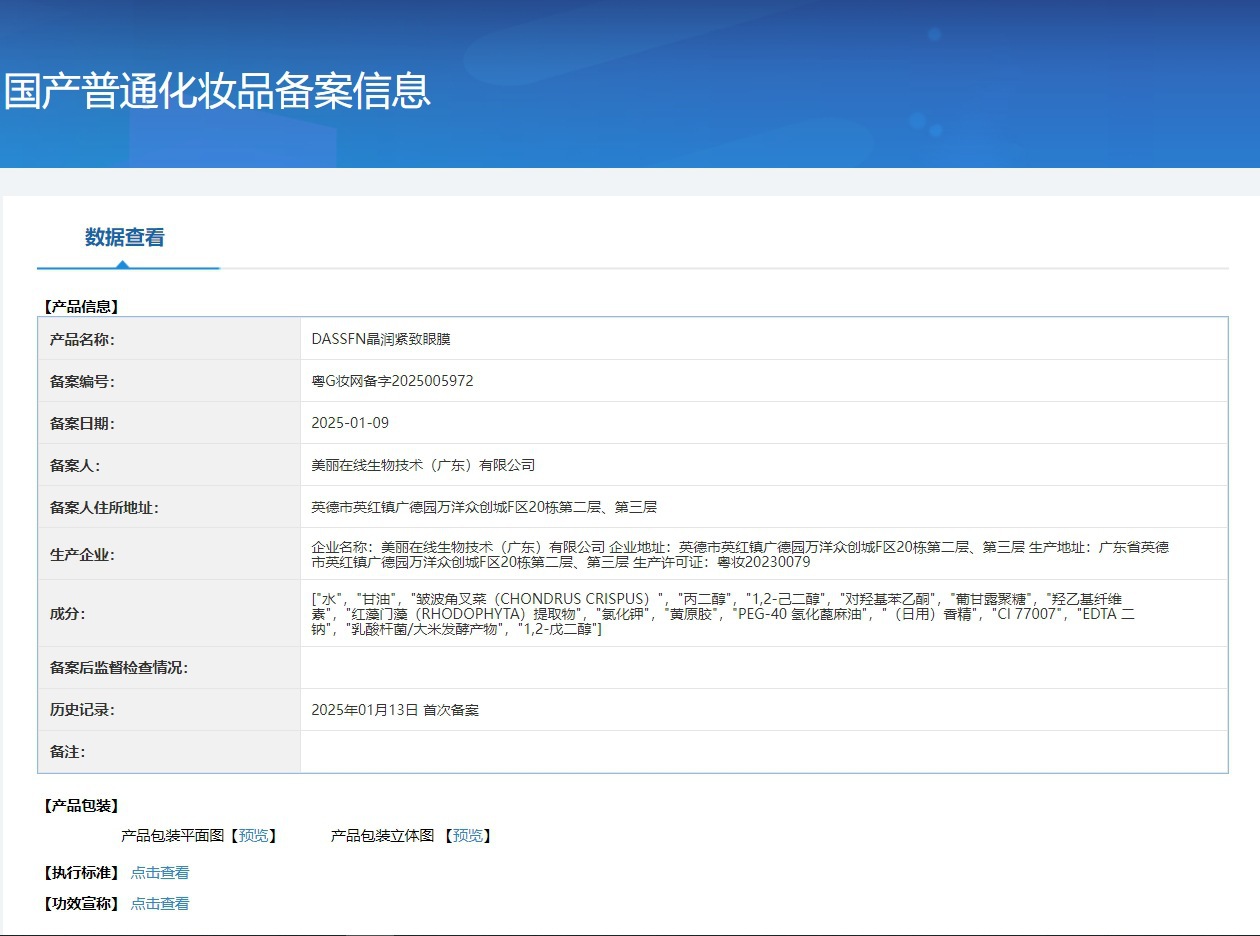Click the page title 国产普通化妆品备案信息
The width and height of the screenshot is (1260, 936).
coord(217,90)
